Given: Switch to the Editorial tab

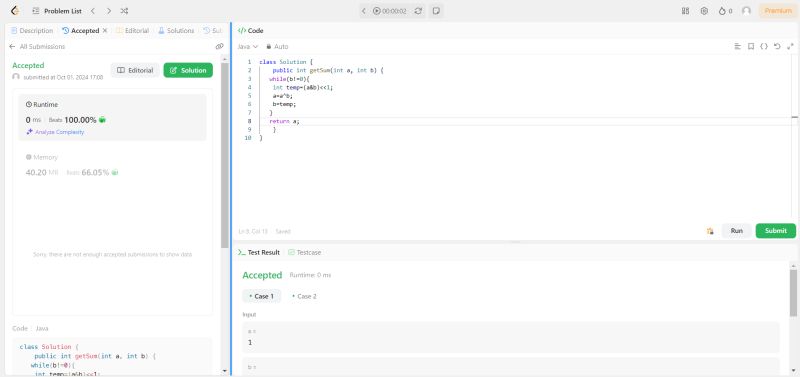Looking at the screenshot, I should click(x=133, y=31).
